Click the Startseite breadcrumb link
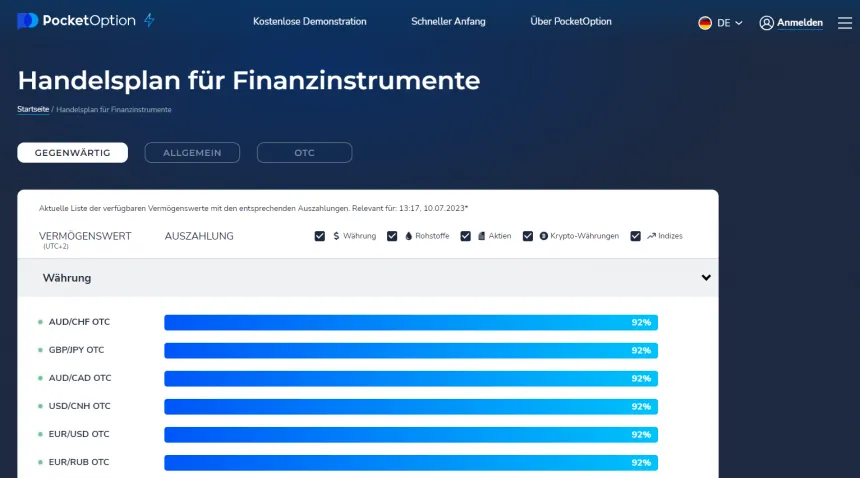The height and width of the screenshot is (478, 860). [x=33, y=109]
